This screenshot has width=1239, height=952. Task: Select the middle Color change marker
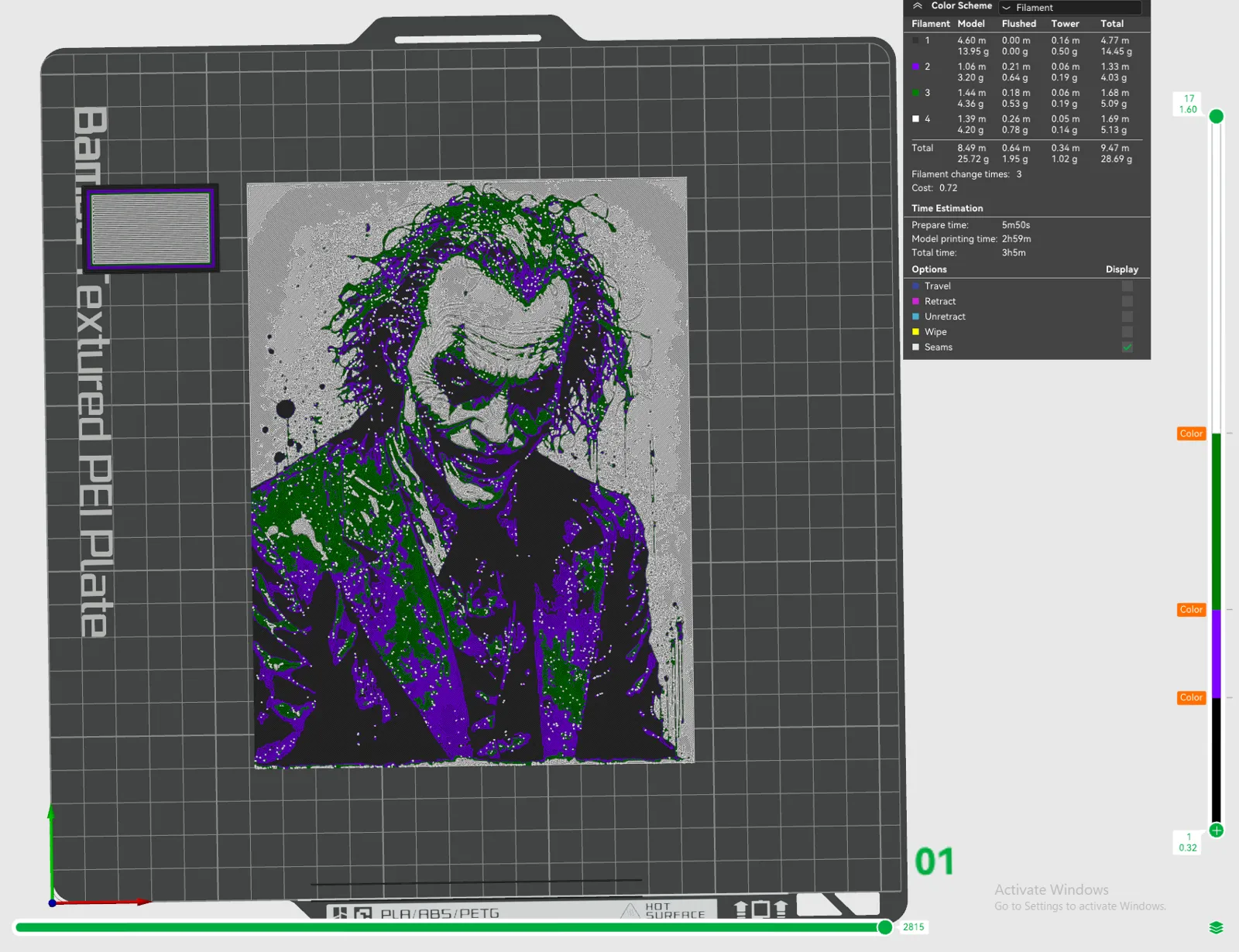tap(1191, 610)
